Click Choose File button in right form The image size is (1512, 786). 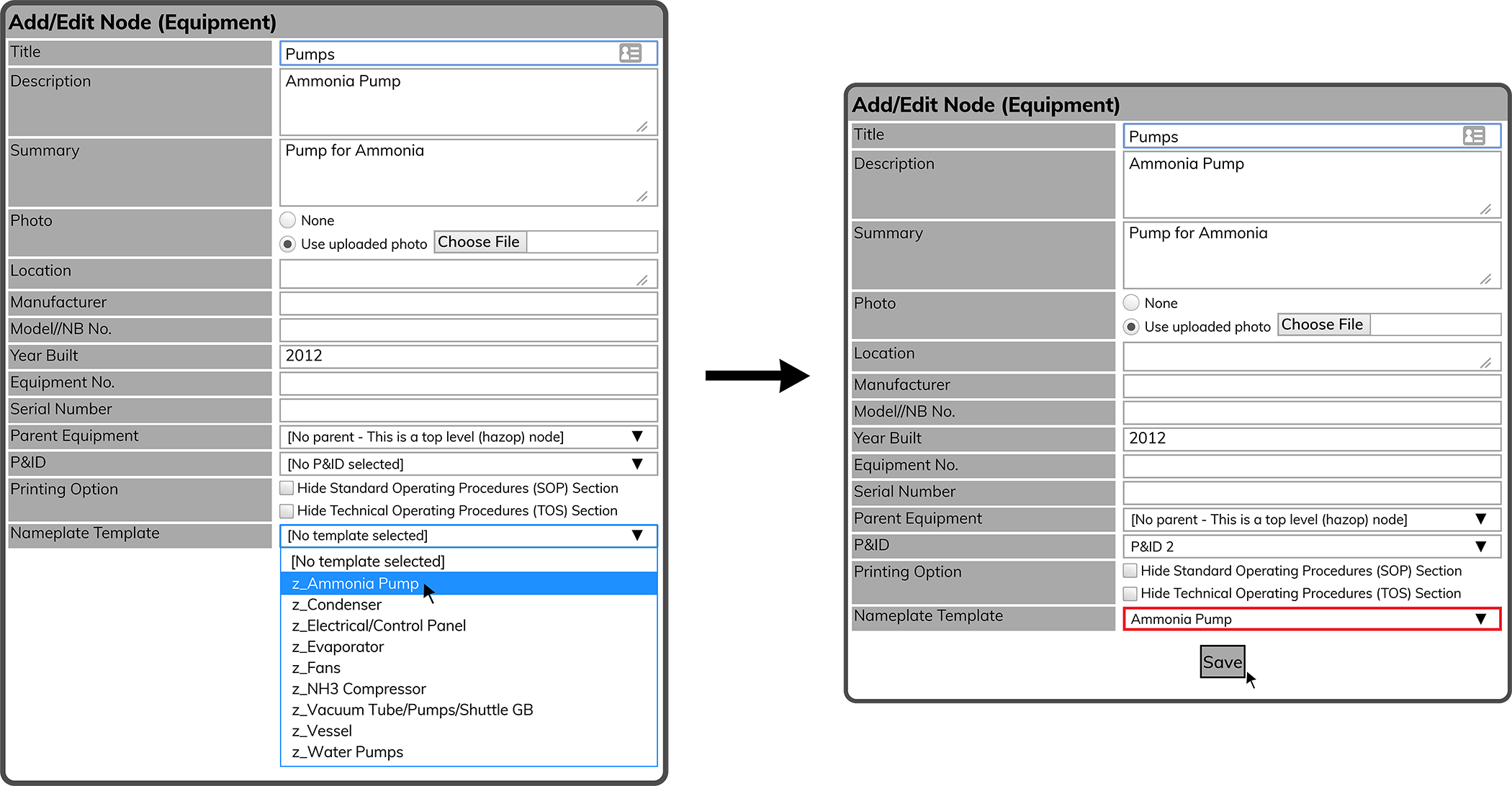tap(1323, 325)
